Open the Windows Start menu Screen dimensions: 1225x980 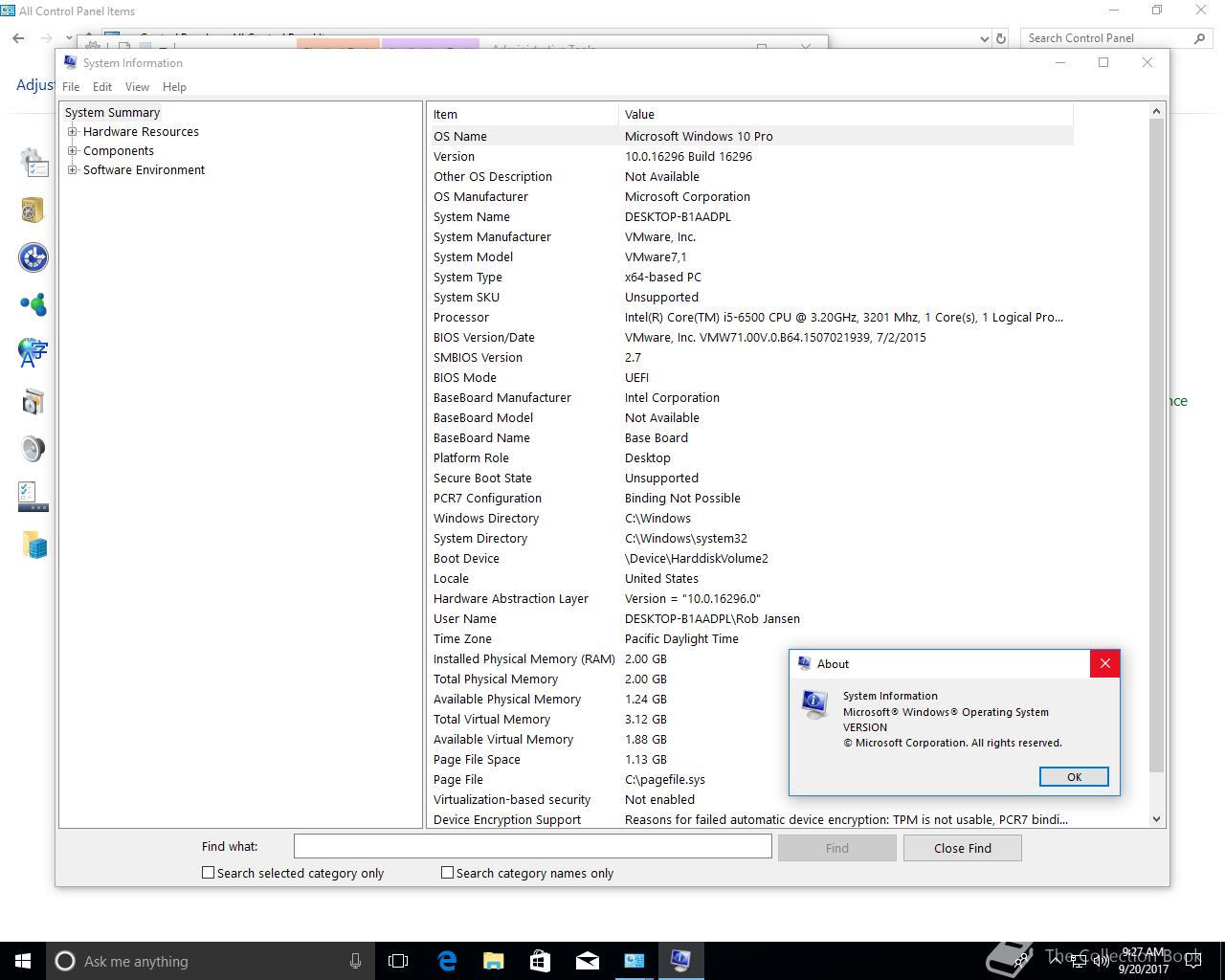click(23, 961)
